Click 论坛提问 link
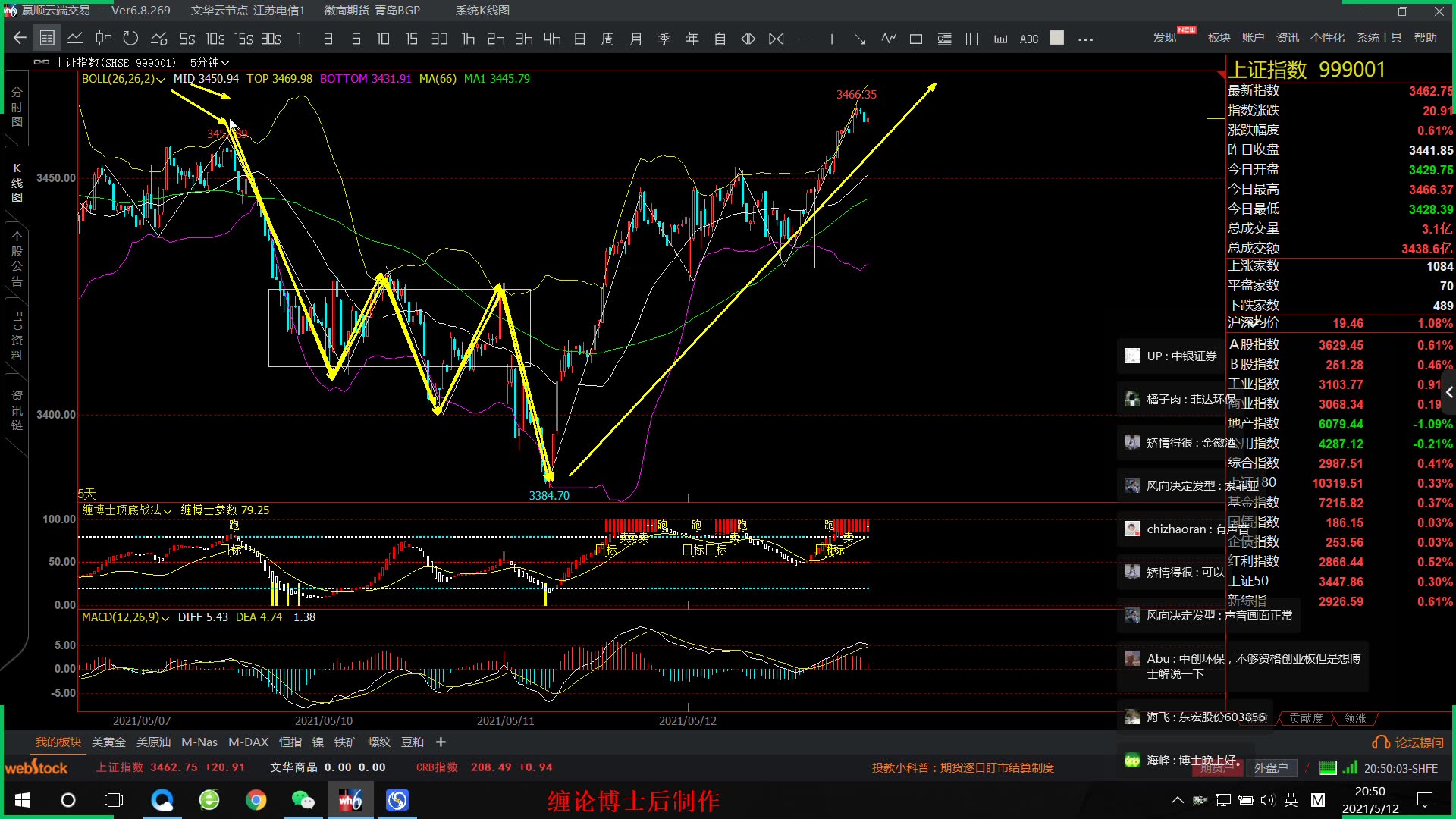Screen dimensions: 1456x819 point(1409,742)
